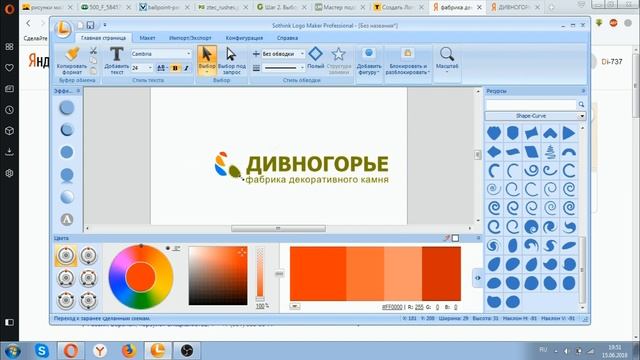Viewport: 640px width, 360px height.
Task: Click the Add Text big T icon
Action: coord(116,54)
